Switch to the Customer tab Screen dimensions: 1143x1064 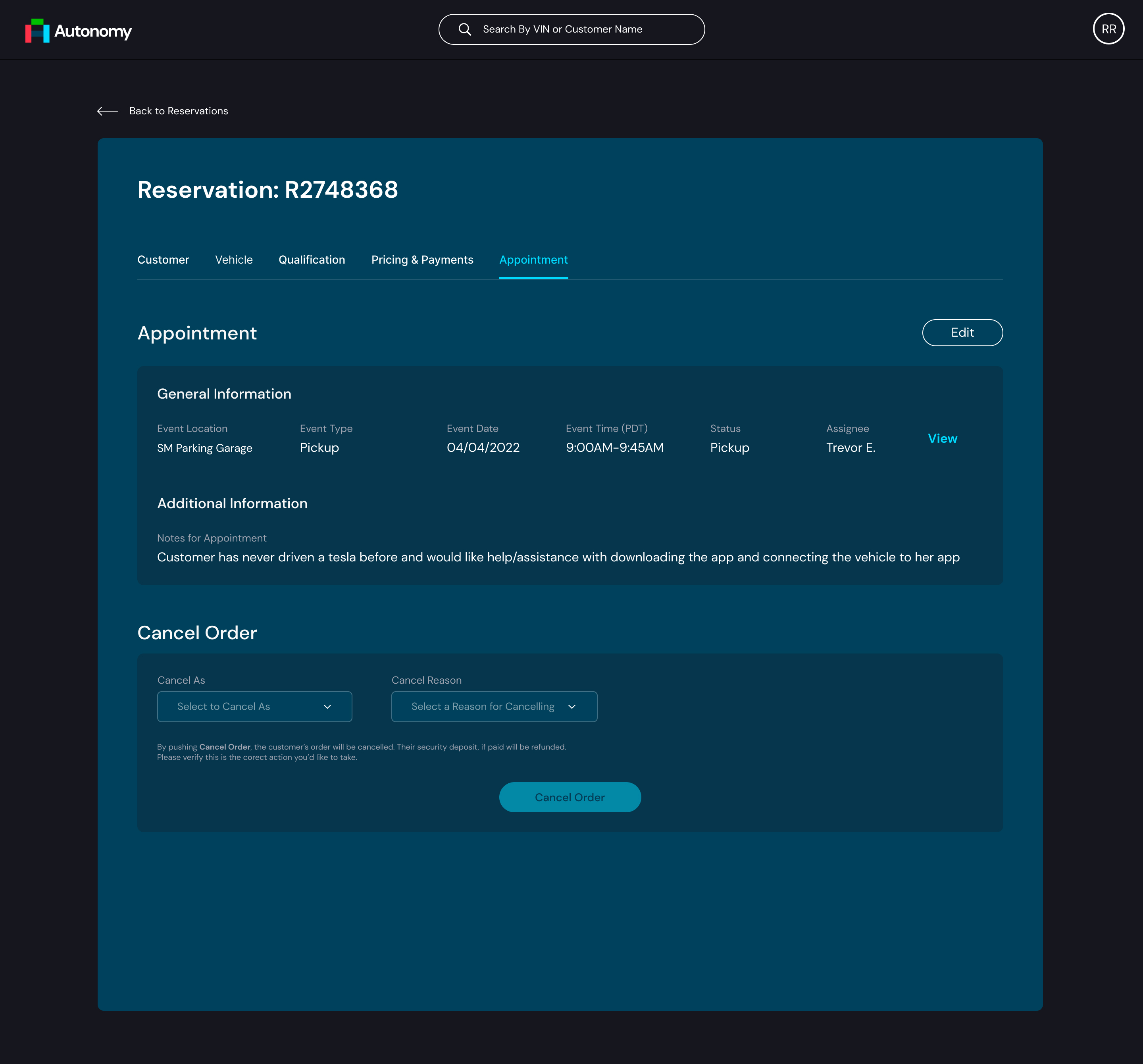(163, 260)
